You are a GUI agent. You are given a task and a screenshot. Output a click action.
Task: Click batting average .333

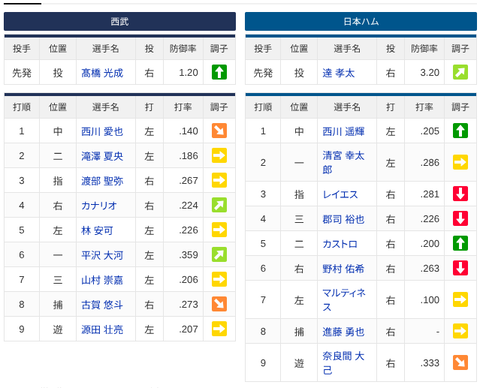click(430, 363)
